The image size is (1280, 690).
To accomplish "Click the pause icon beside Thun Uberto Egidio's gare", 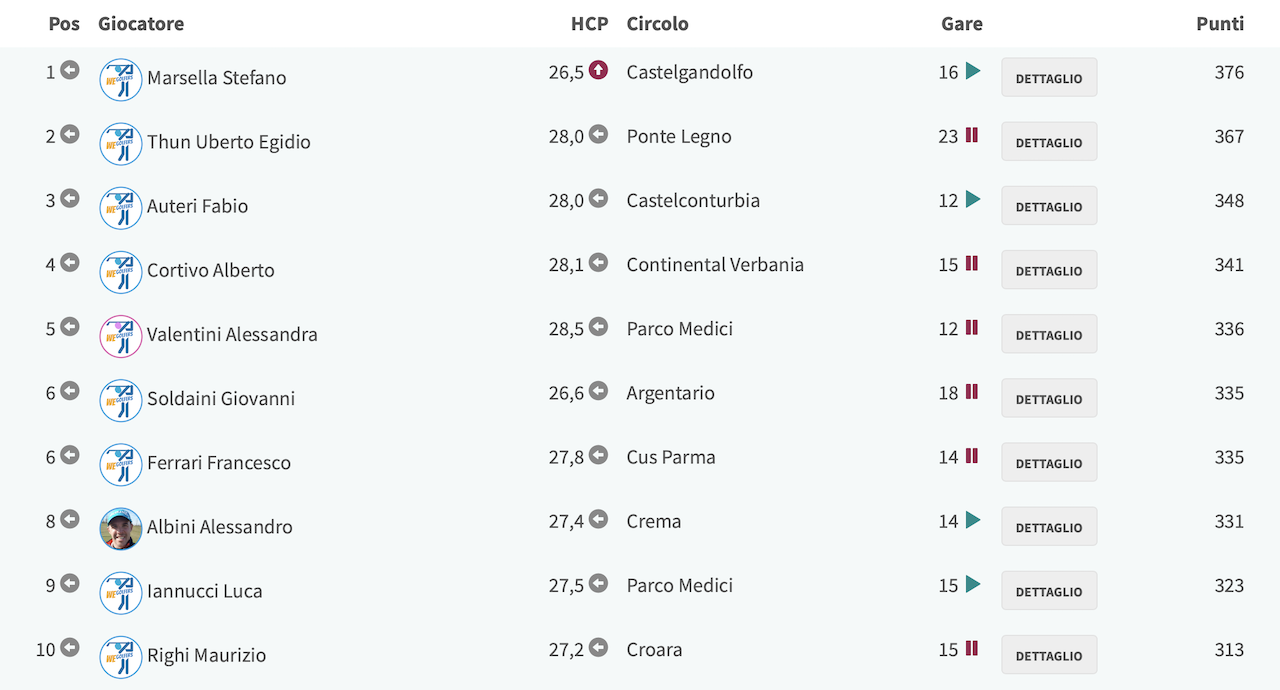I will tap(971, 135).
